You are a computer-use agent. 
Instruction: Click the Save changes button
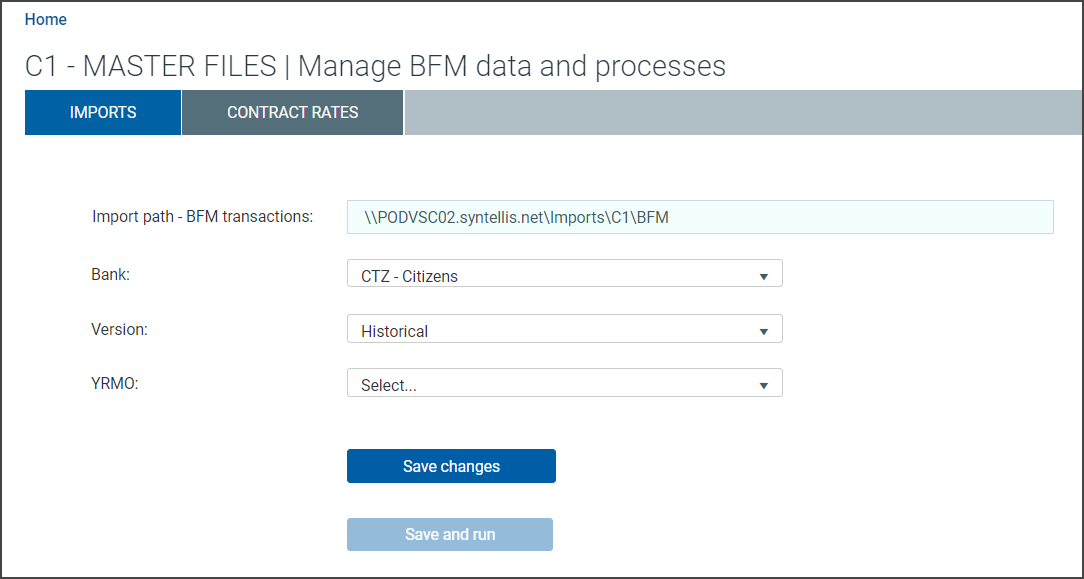coord(451,466)
